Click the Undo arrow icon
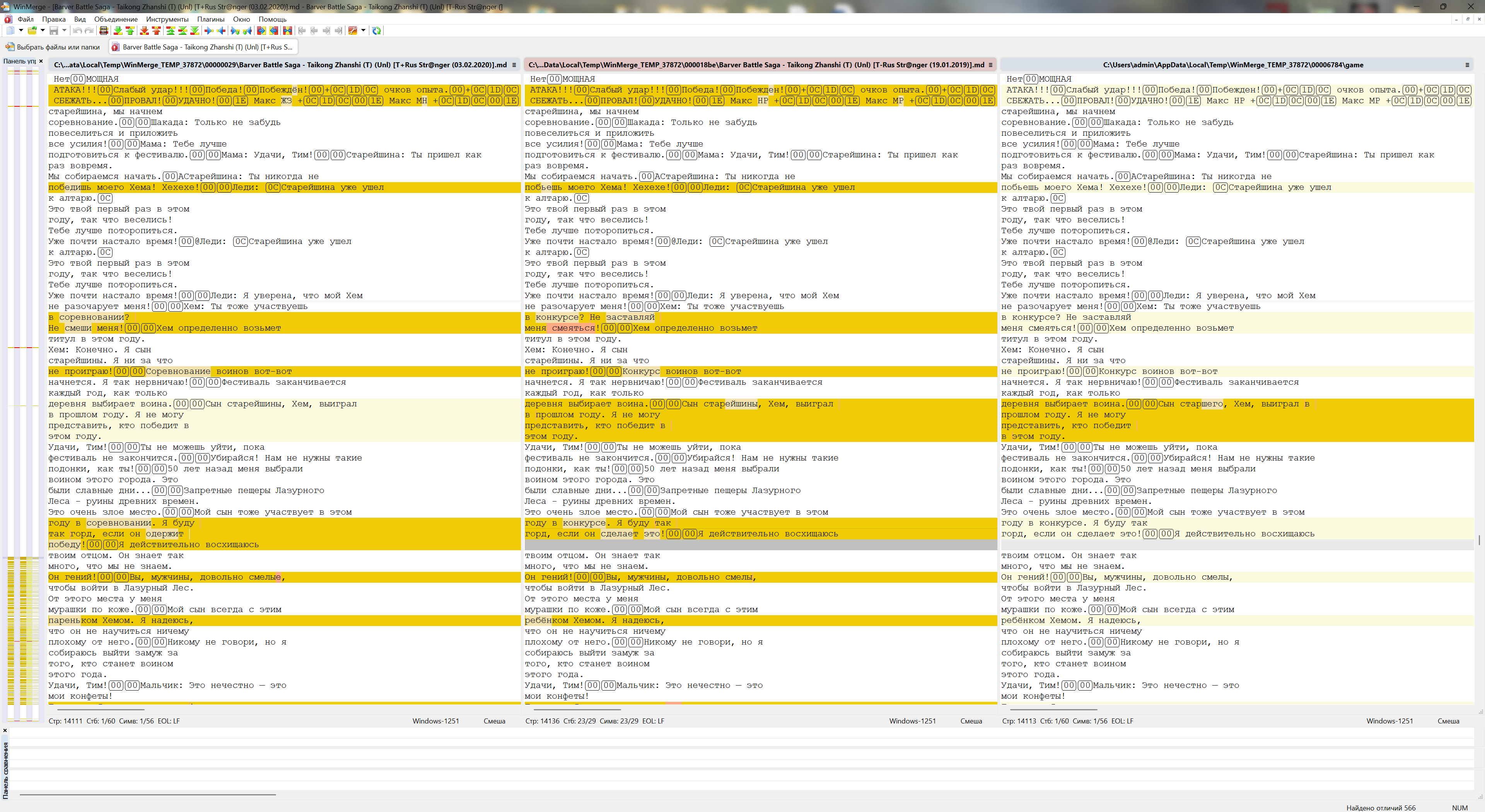The width and height of the screenshot is (1485, 812). (77, 31)
